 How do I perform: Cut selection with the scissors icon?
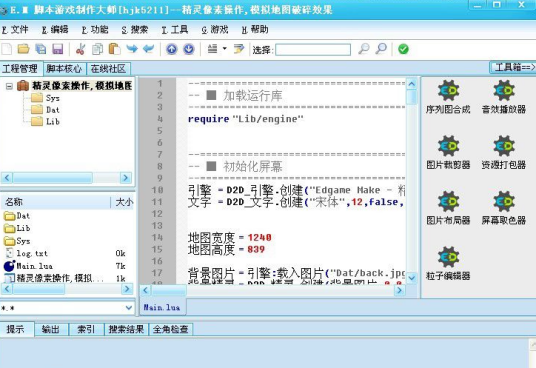tap(80, 49)
